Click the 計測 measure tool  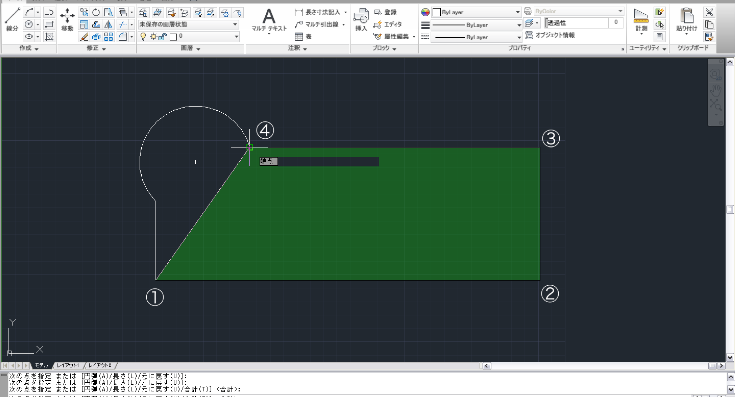click(x=641, y=21)
